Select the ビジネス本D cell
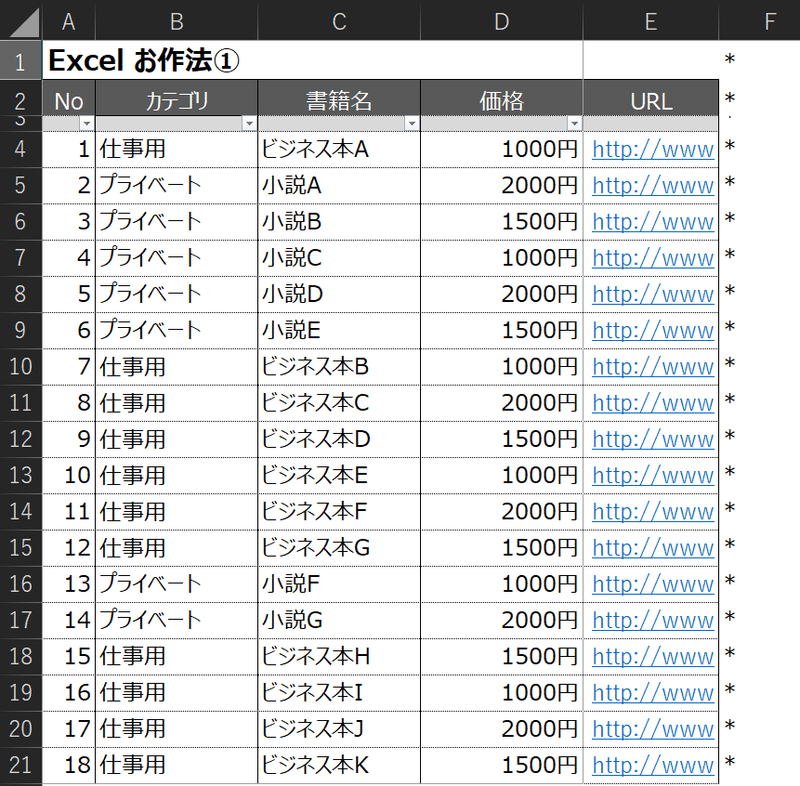 [x=339, y=439]
